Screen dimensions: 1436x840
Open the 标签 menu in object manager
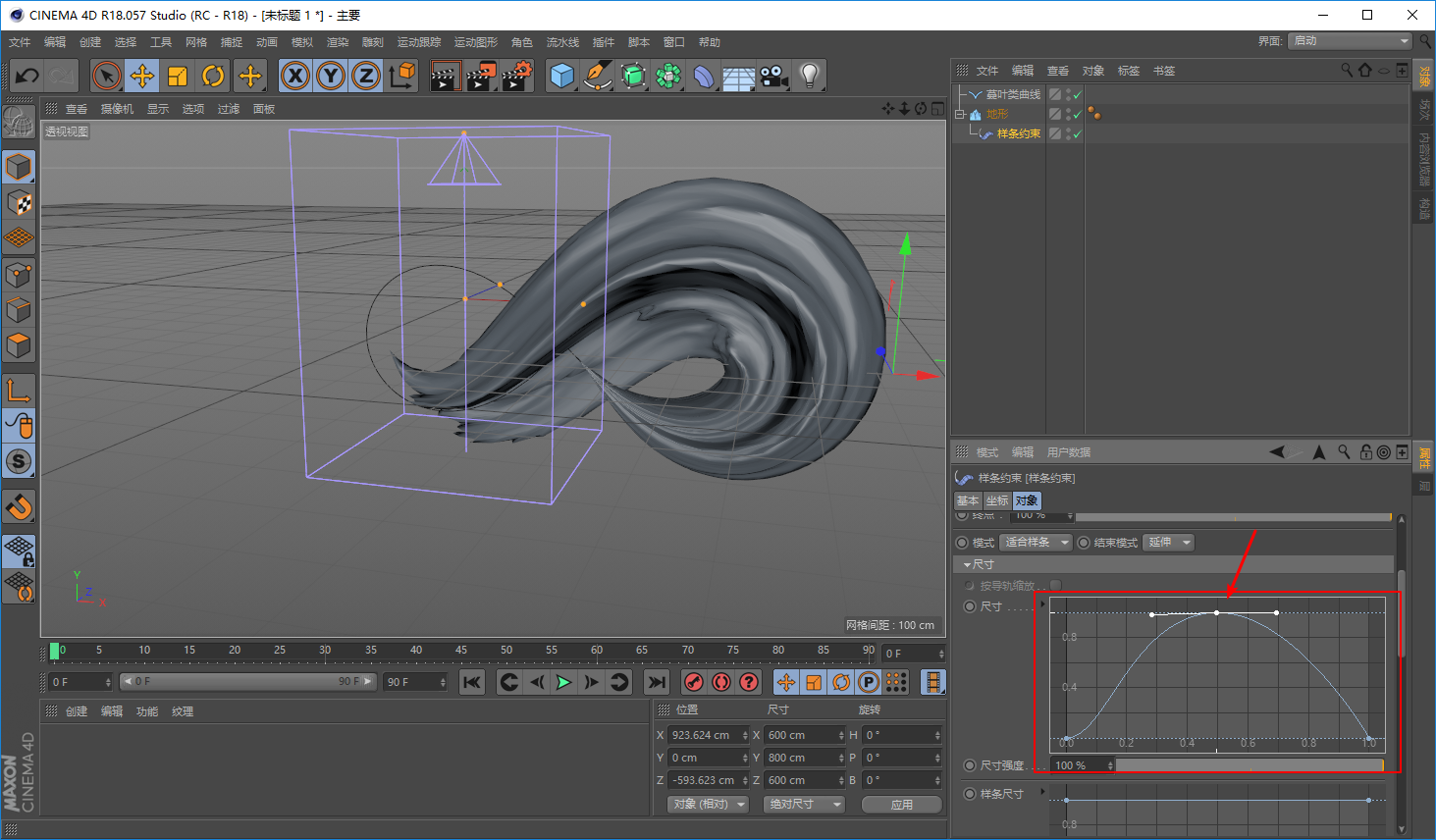(1129, 71)
